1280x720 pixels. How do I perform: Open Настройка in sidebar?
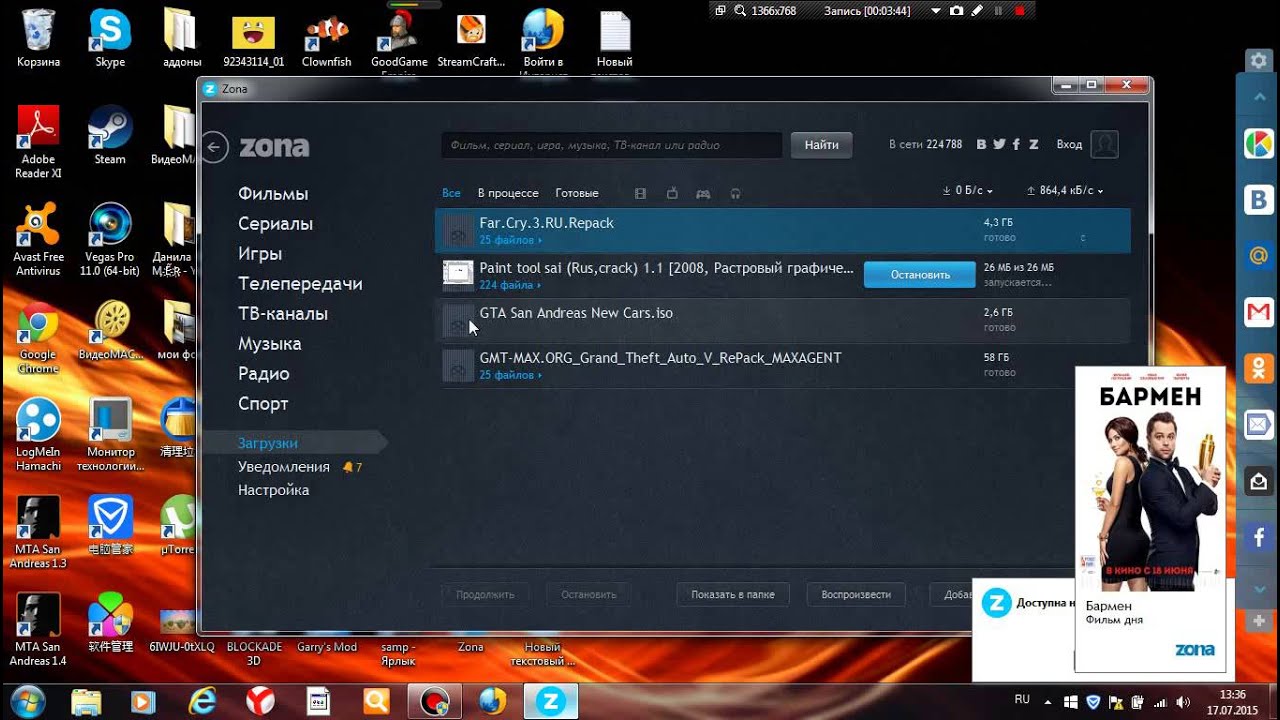(x=273, y=490)
